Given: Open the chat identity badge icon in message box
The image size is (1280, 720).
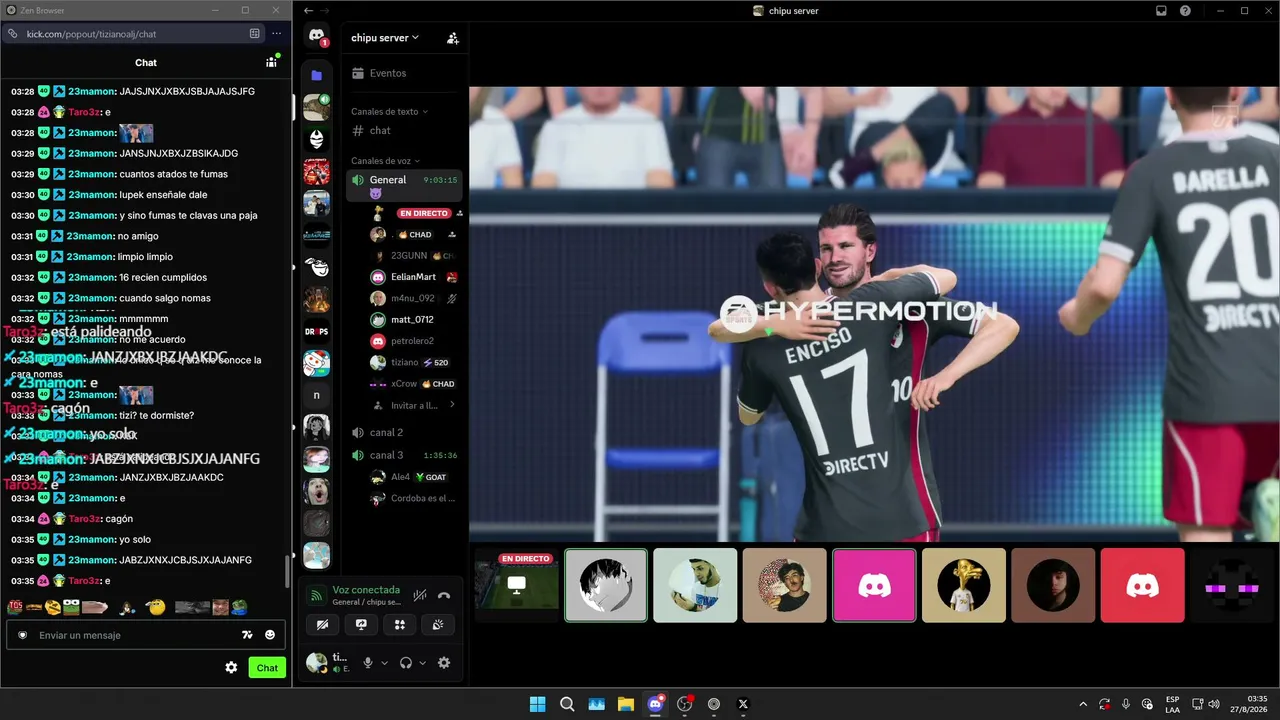Looking at the screenshot, I should click(22, 635).
